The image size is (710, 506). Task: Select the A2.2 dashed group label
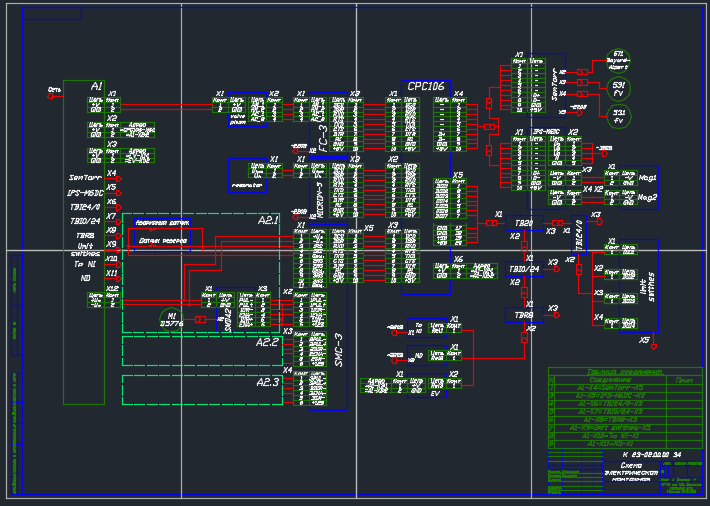(x=267, y=342)
